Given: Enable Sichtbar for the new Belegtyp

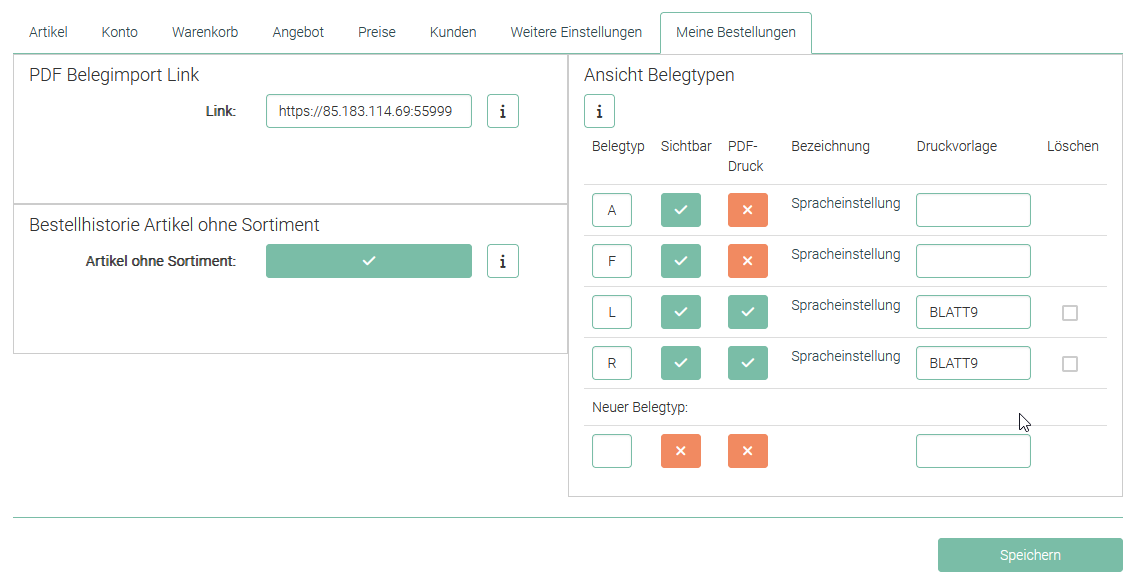Looking at the screenshot, I should pos(680,451).
